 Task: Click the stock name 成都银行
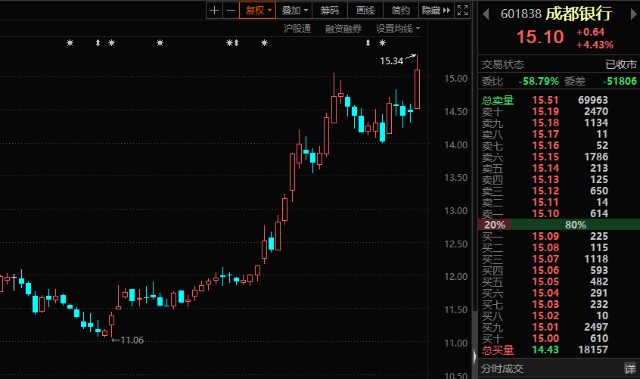click(578, 13)
